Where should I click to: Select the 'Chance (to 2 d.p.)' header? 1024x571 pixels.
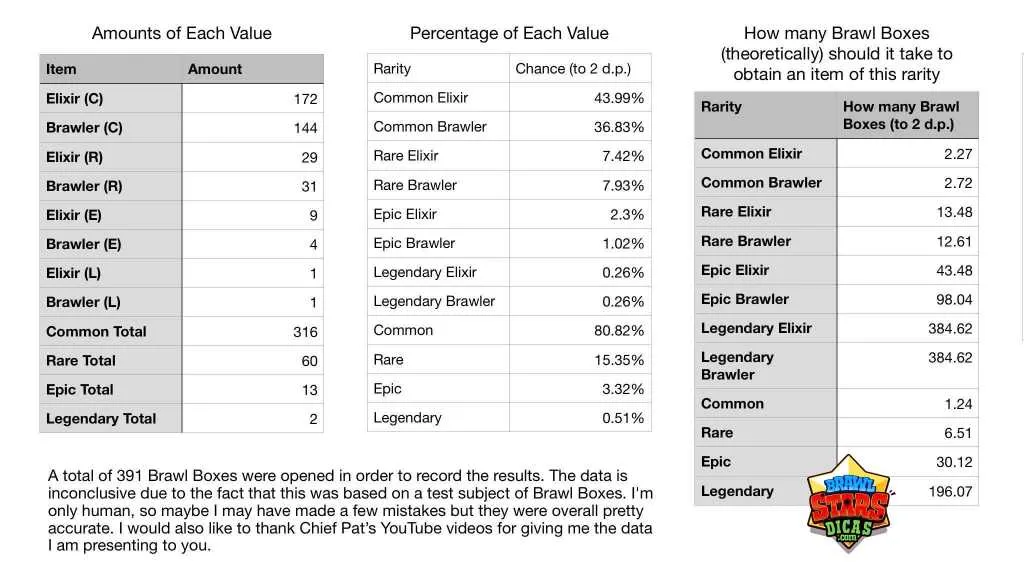tap(570, 68)
